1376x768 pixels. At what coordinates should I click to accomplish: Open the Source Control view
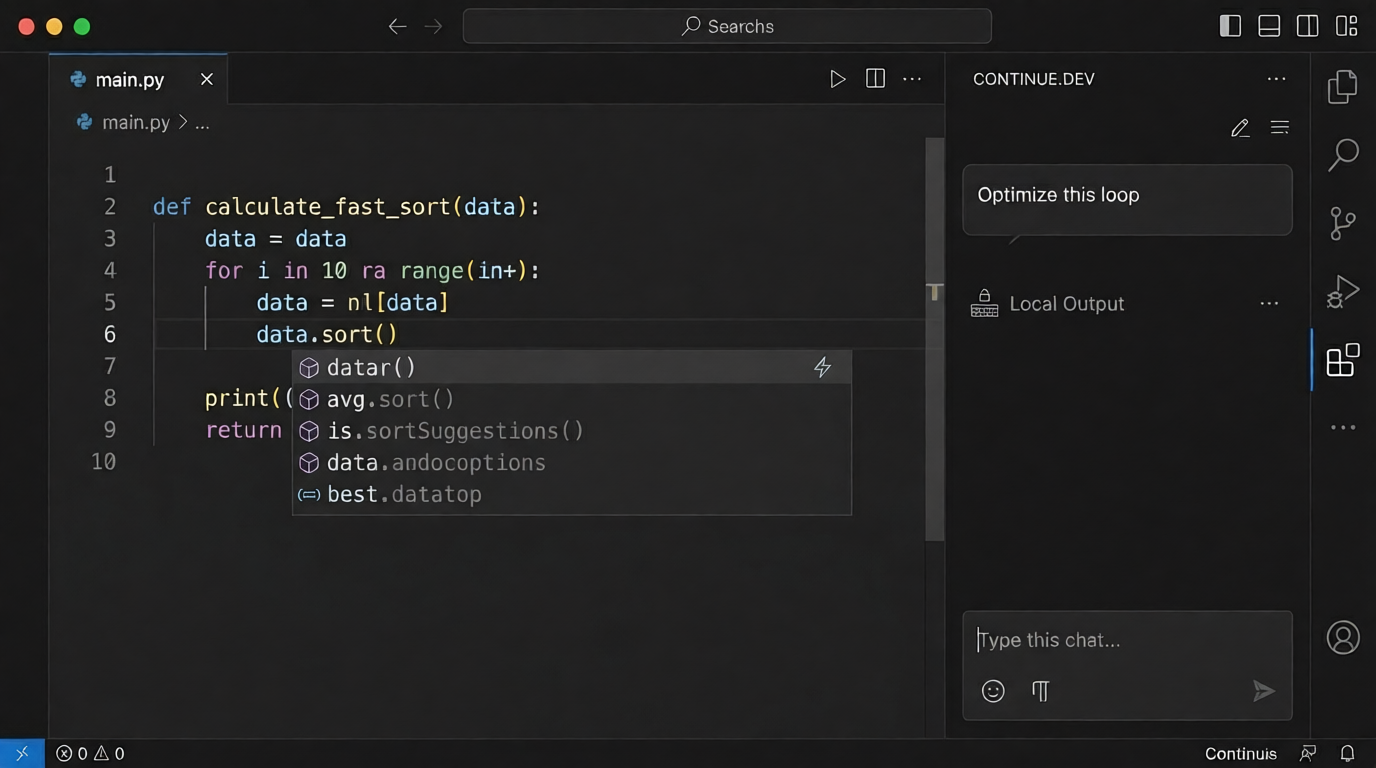[x=1342, y=223]
